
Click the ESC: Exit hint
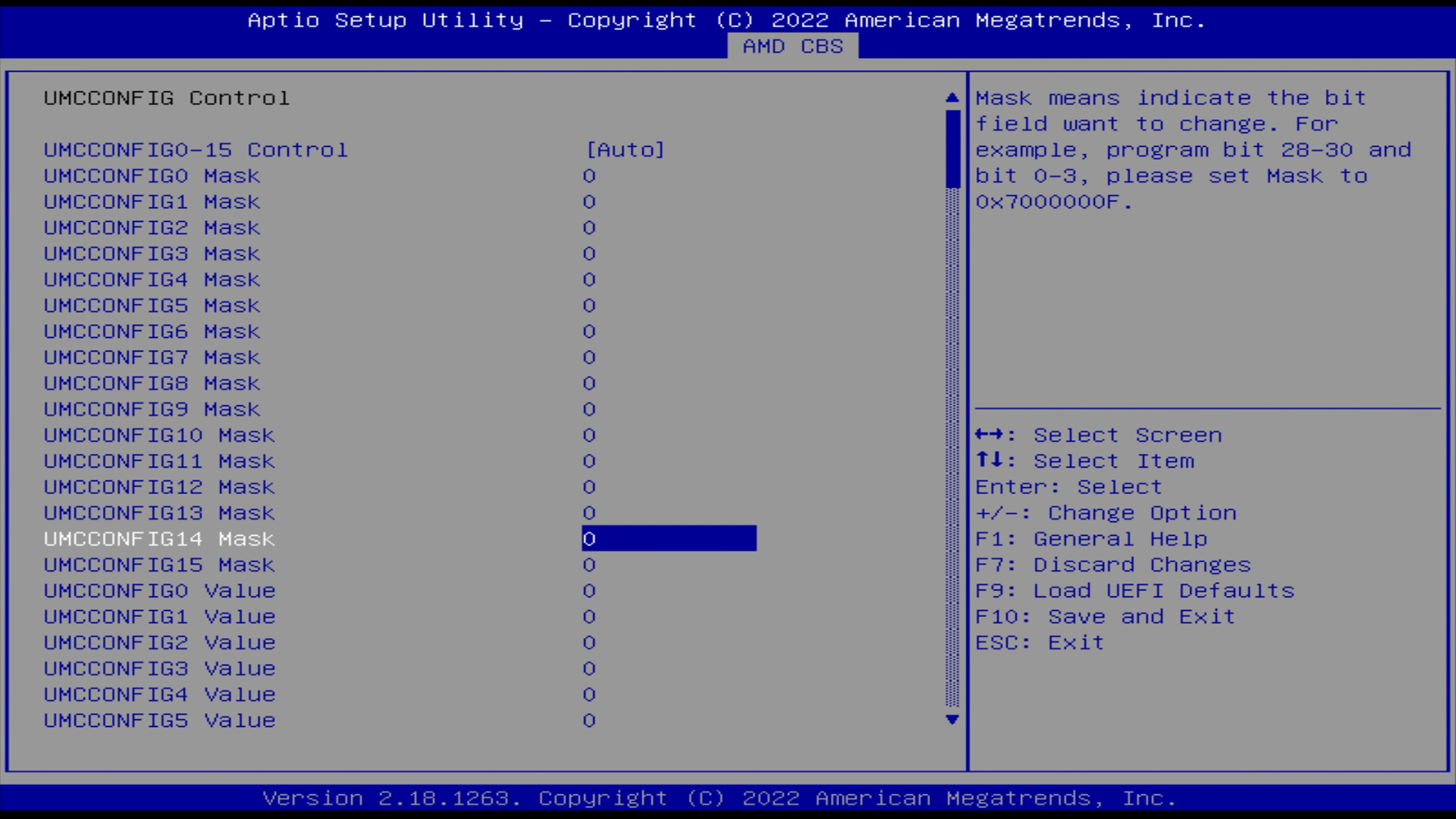[x=1040, y=643]
